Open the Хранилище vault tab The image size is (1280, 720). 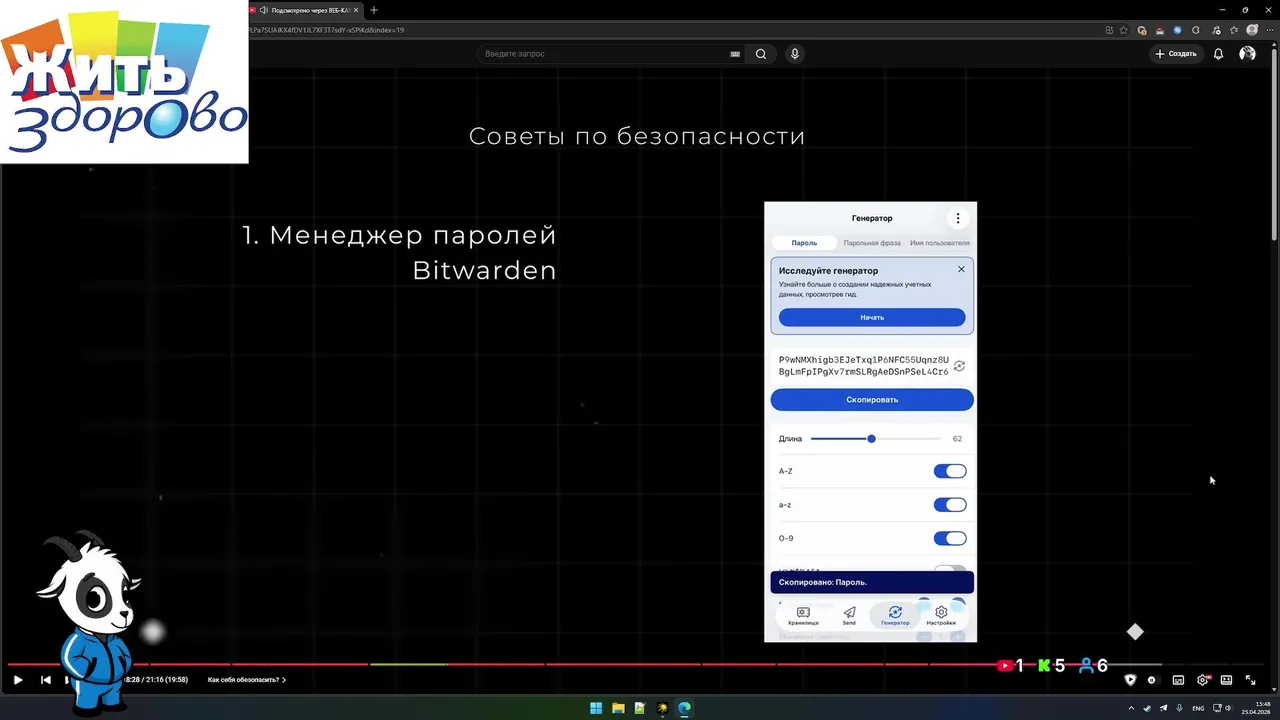click(803, 615)
